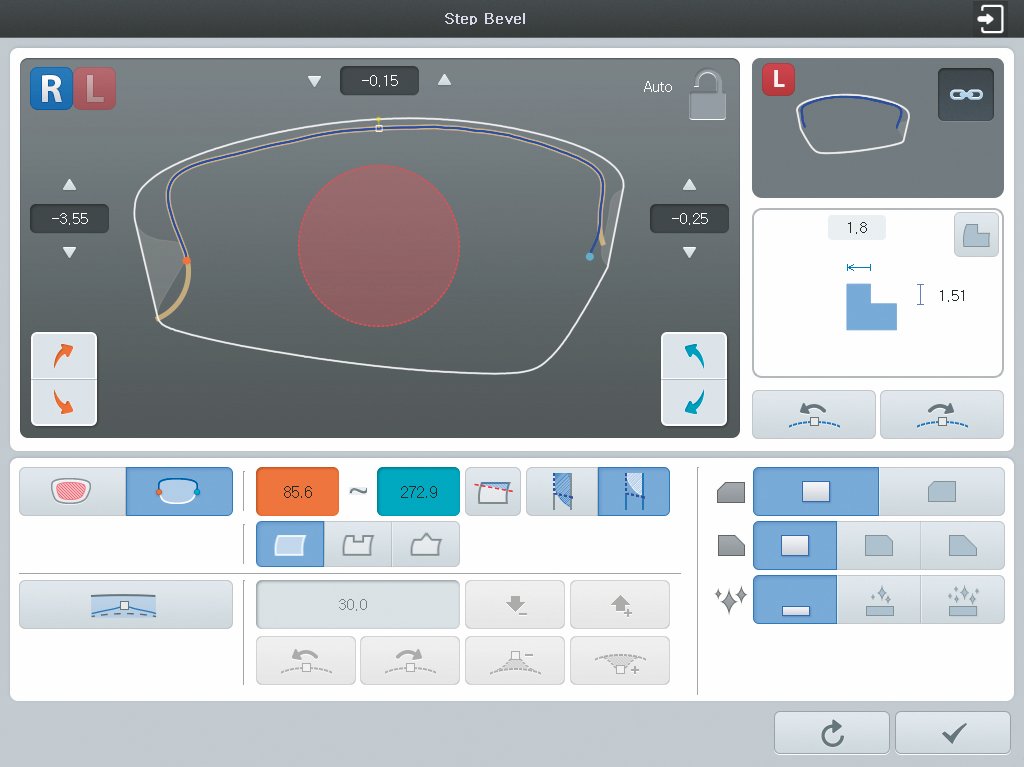This screenshot has width=1024, height=767.
Task: Click the exit icon in the title bar
Action: [x=990, y=19]
